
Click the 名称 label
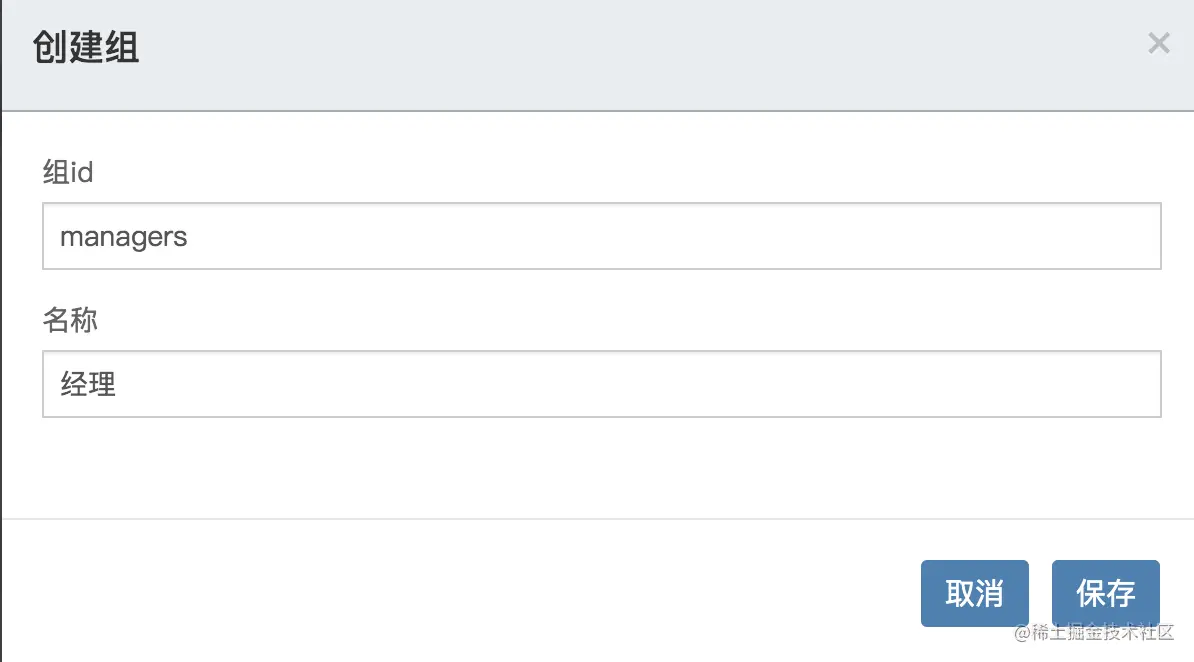coord(70,320)
